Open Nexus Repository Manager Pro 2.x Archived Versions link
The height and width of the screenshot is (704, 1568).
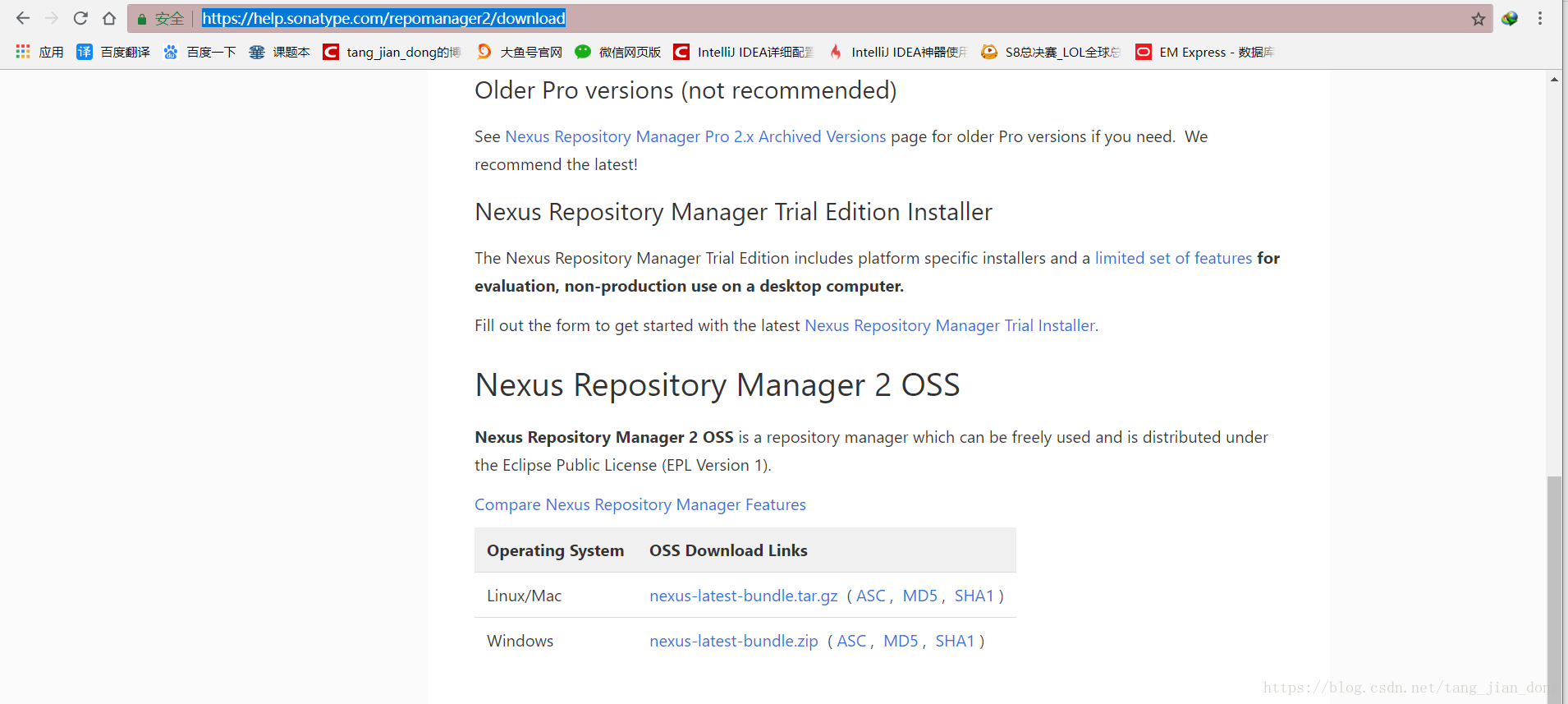point(695,136)
